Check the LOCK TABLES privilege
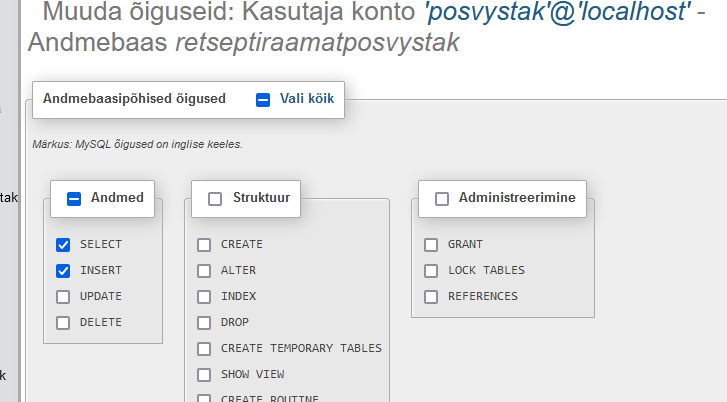 tap(431, 270)
